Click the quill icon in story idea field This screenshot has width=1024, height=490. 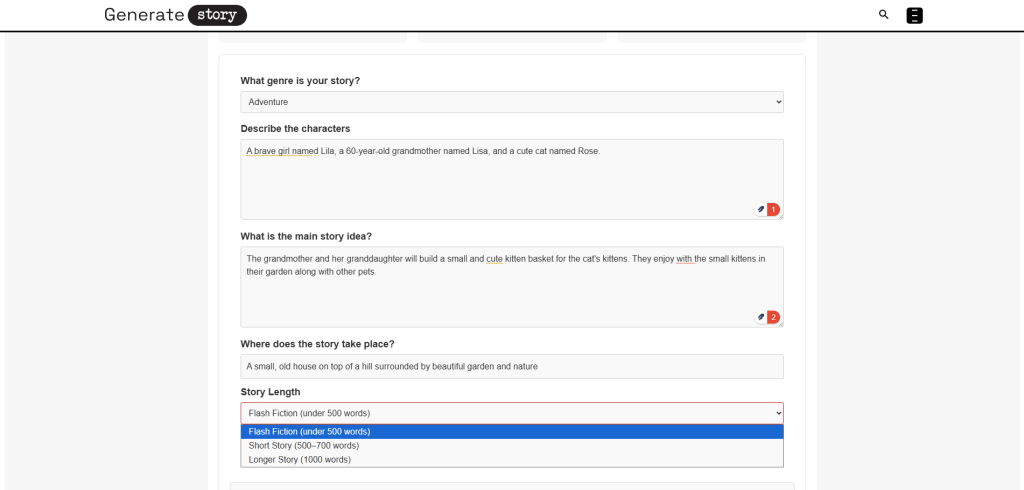[761, 317]
